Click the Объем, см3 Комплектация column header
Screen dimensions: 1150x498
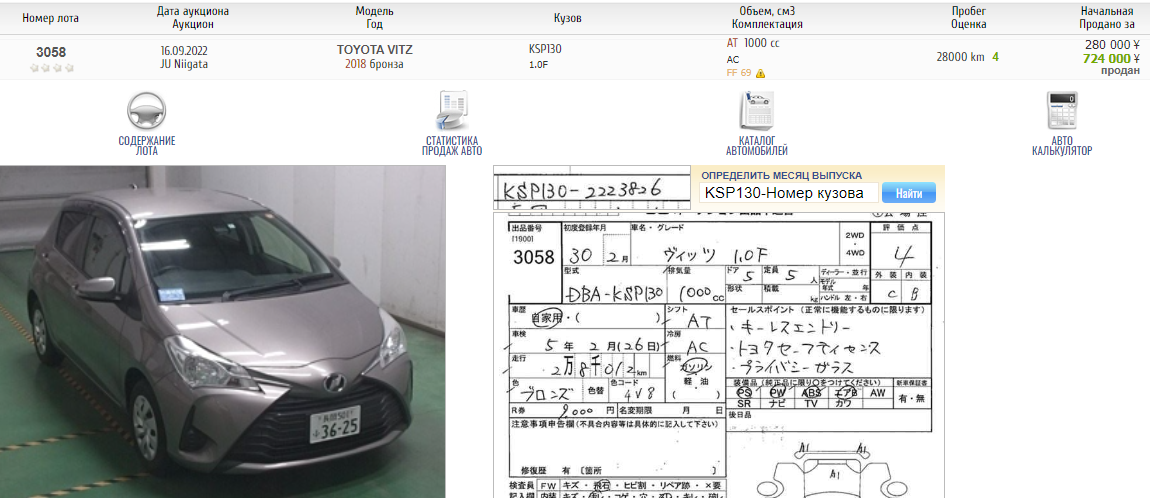(x=767, y=18)
